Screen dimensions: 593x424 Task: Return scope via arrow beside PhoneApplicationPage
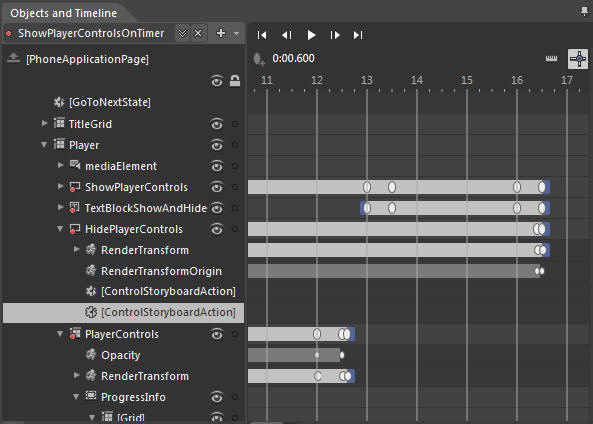click(x=14, y=58)
